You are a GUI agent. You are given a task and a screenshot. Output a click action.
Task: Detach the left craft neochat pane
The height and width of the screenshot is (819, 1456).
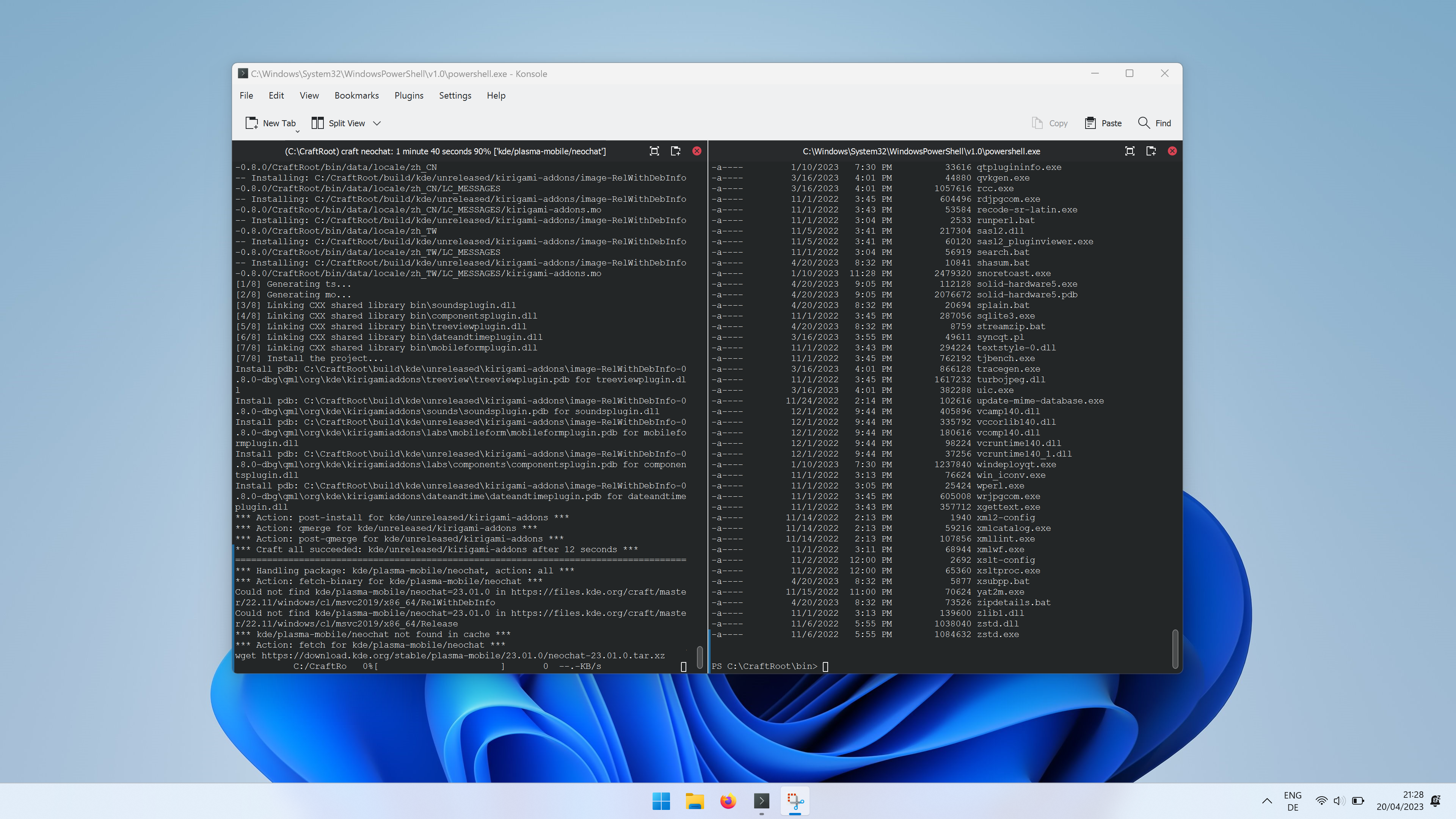[x=675, y=151]
